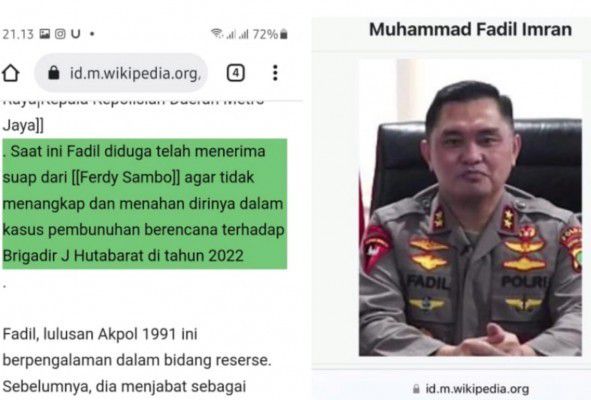
Task: Tap the Wi-Fi signal status icon
Action: (x=217, y=34)
